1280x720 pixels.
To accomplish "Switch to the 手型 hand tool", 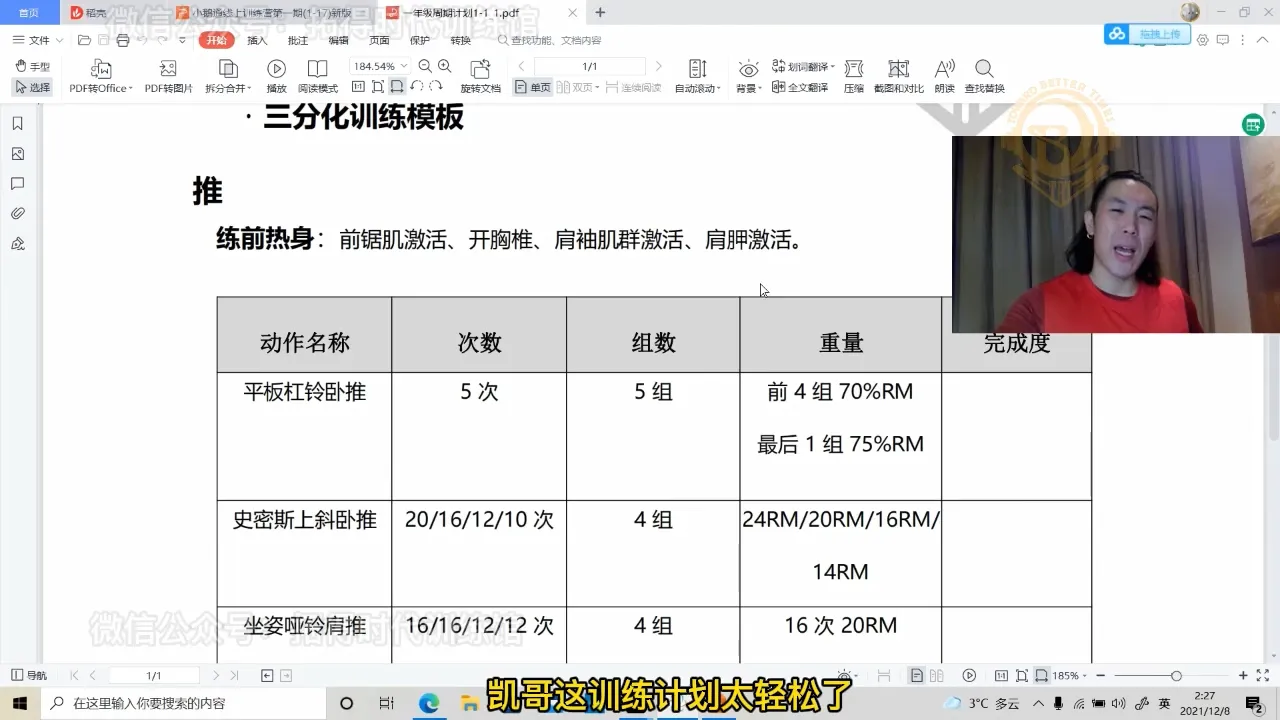I will coord(32,66).
